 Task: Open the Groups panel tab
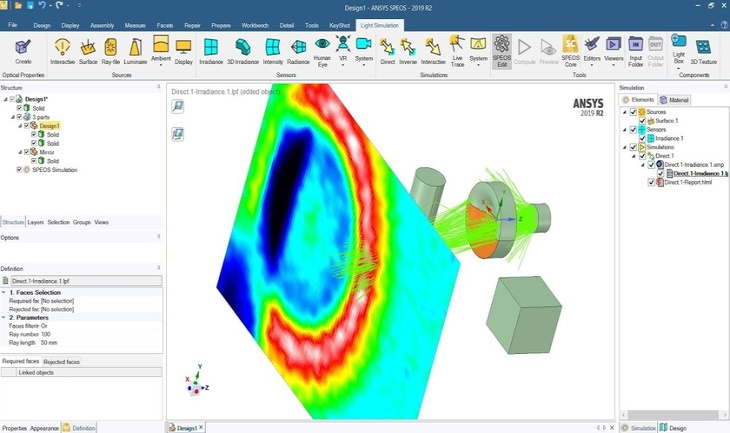click(82, 223)
